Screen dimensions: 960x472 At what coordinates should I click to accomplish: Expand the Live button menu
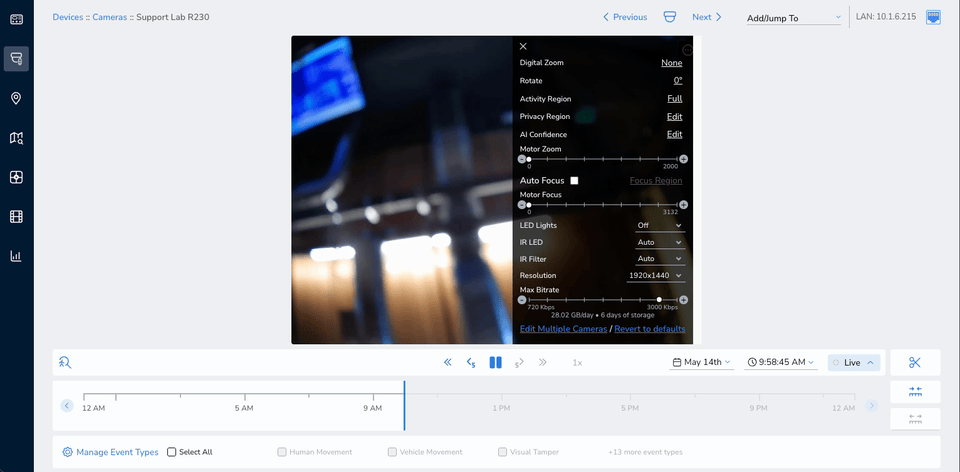pos(854,362)
